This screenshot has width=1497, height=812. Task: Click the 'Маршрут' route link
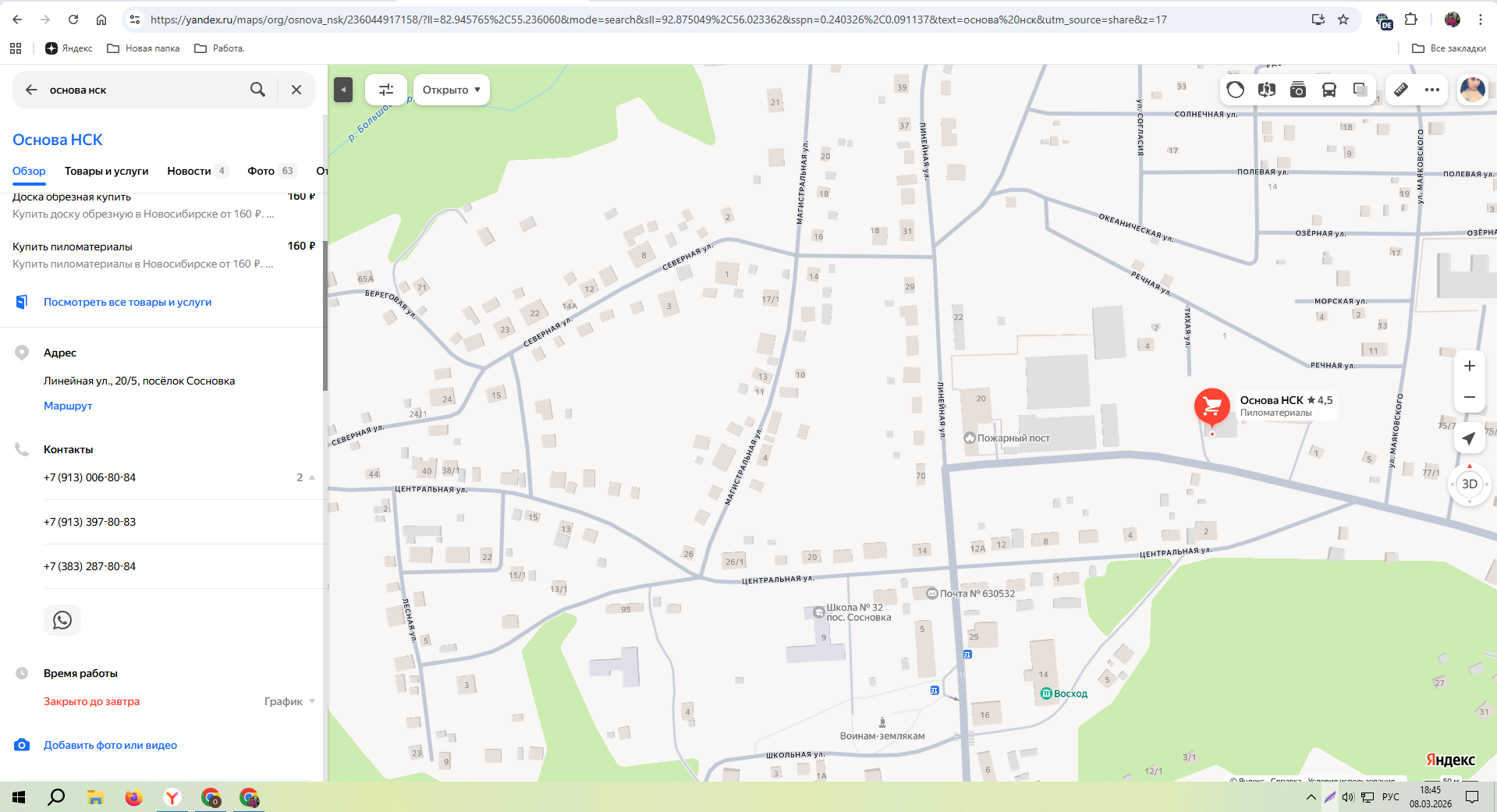[x=68, y=406]
